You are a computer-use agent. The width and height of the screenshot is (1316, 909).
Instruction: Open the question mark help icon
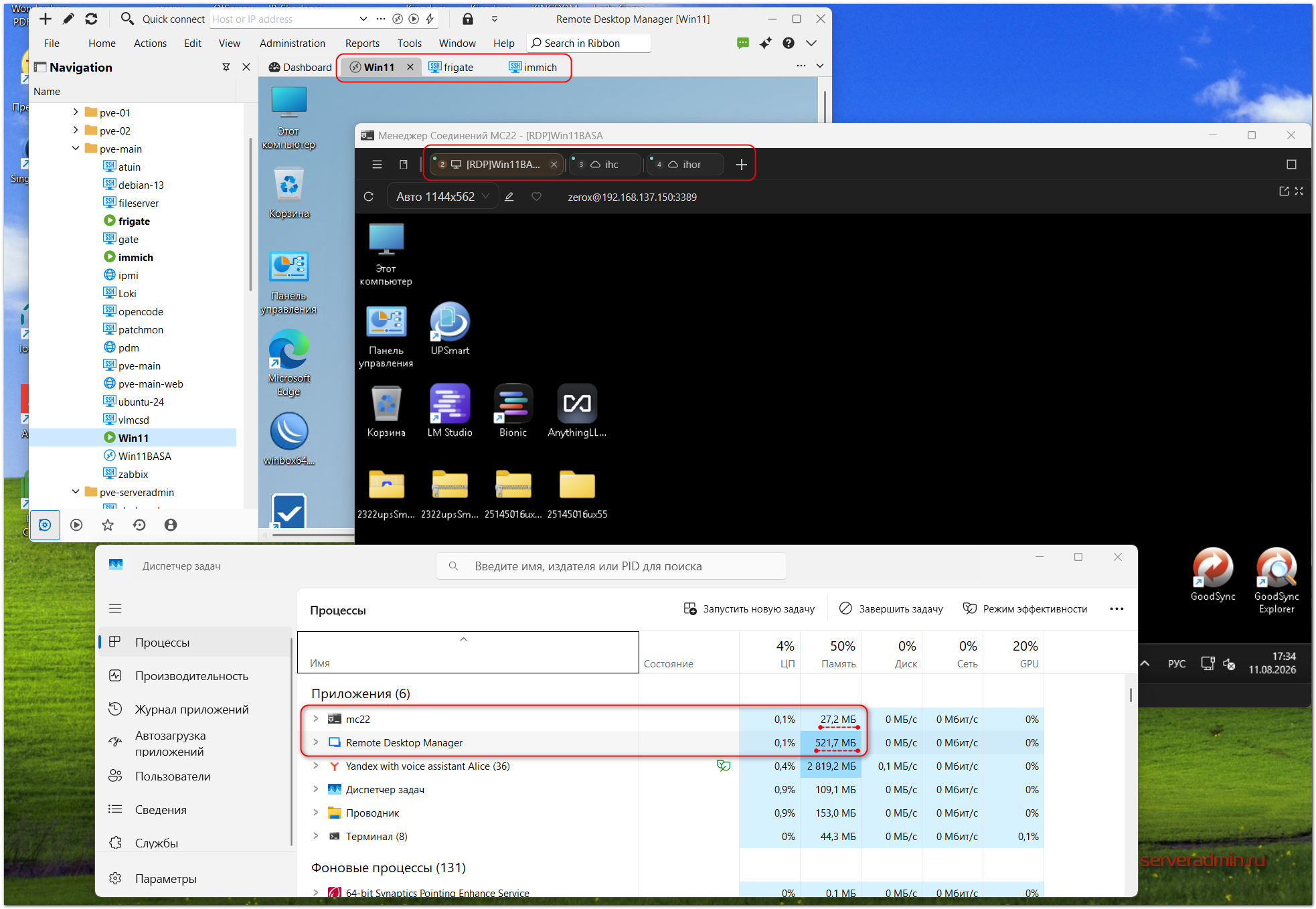pyautogui.click(x=789, y=43)
